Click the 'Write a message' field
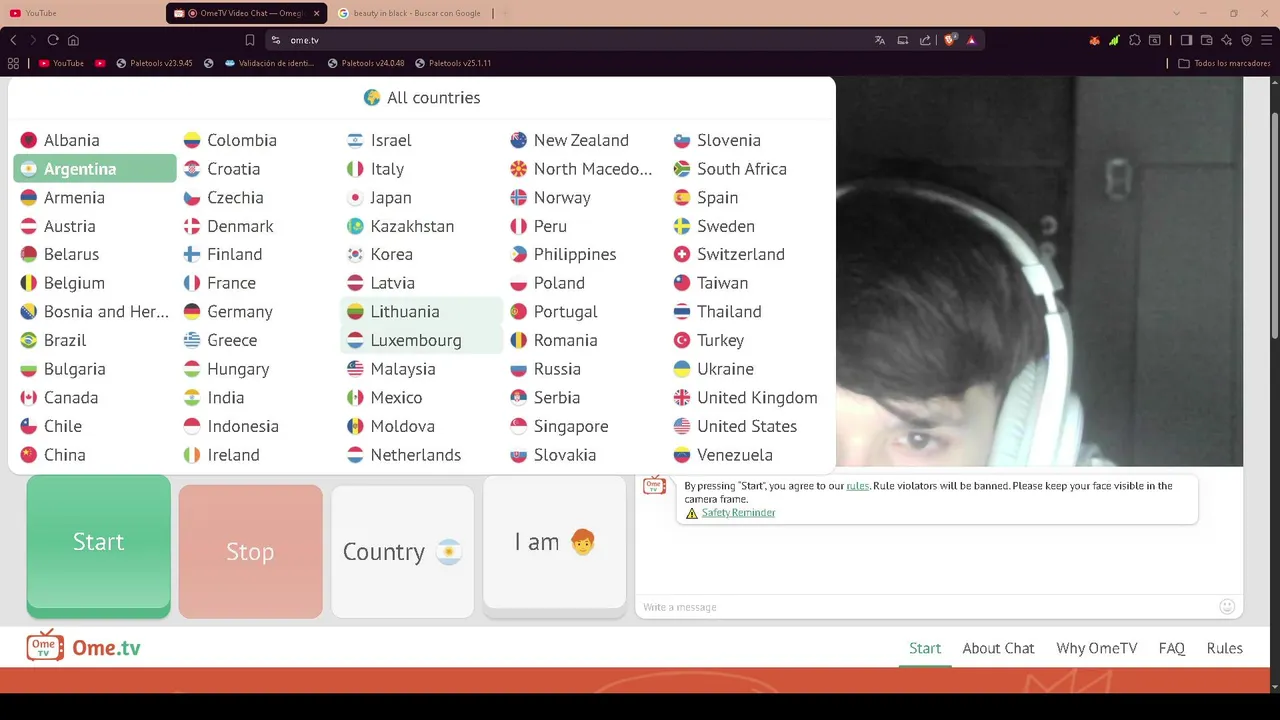Image resolution: width=1280 pixels, height=720 pixels. [925, 607]
